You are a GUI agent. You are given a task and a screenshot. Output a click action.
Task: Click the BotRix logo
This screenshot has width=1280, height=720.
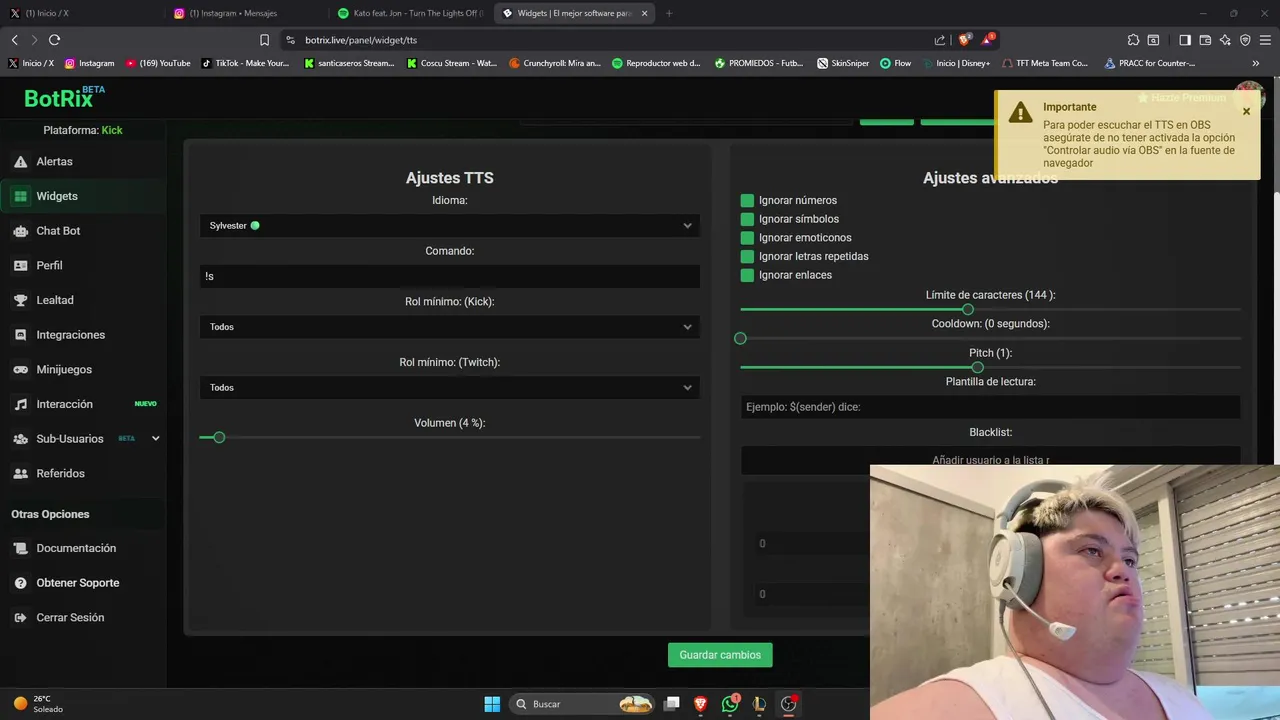(64, 98)
